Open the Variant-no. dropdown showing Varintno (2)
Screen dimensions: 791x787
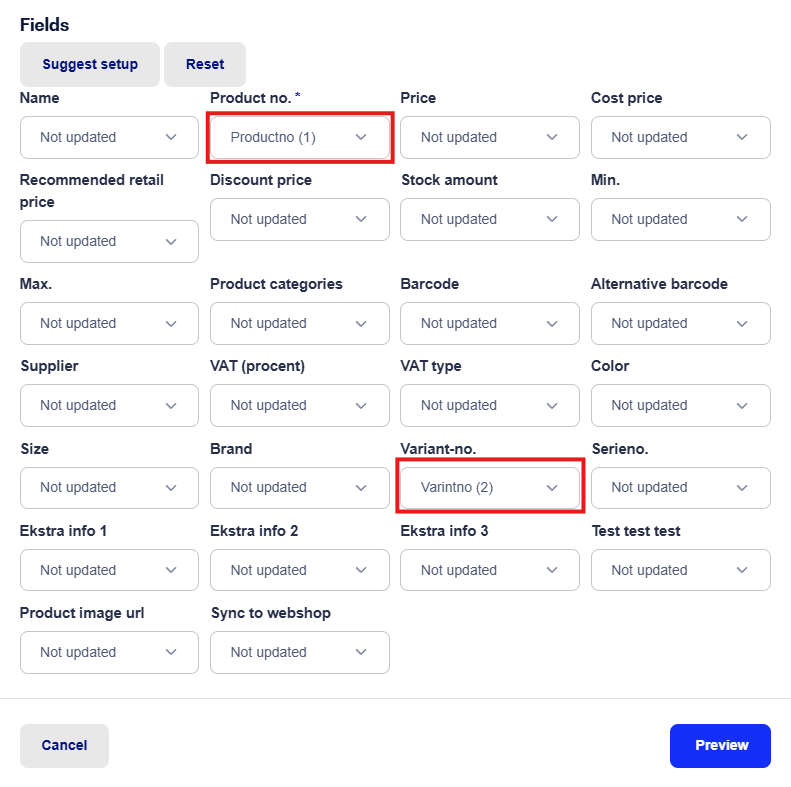[490, 488]
